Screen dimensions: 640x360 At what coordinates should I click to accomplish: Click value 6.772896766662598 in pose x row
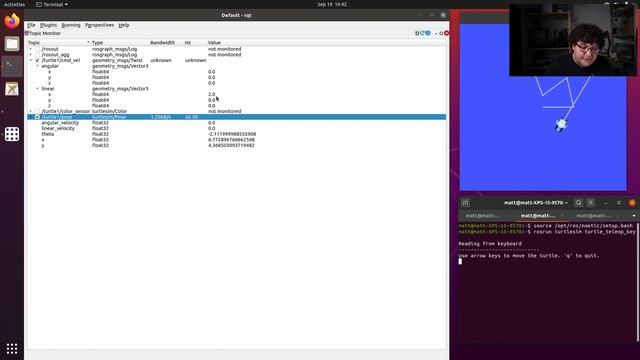231,140
